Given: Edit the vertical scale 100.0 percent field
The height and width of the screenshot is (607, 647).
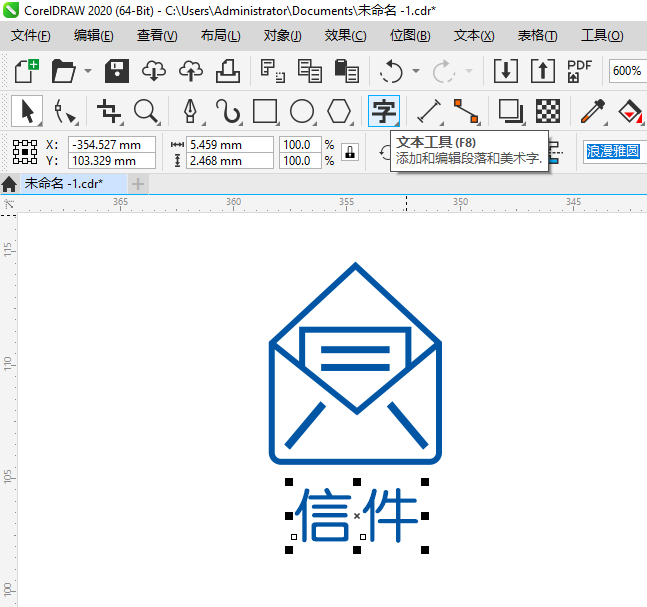Looking at the screenshot, I should (300, 161).
